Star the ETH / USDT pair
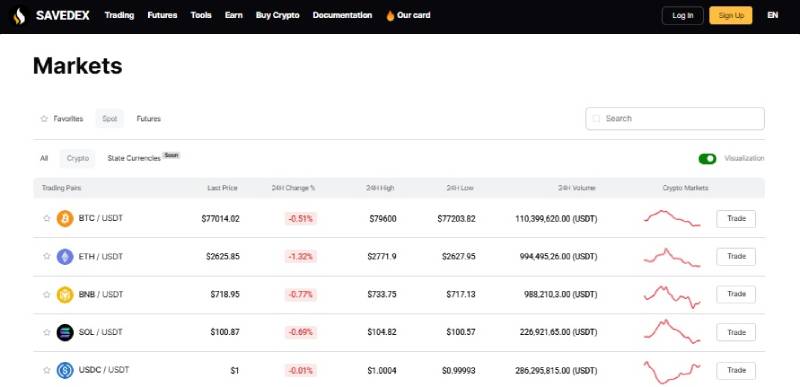 (46, 256)
